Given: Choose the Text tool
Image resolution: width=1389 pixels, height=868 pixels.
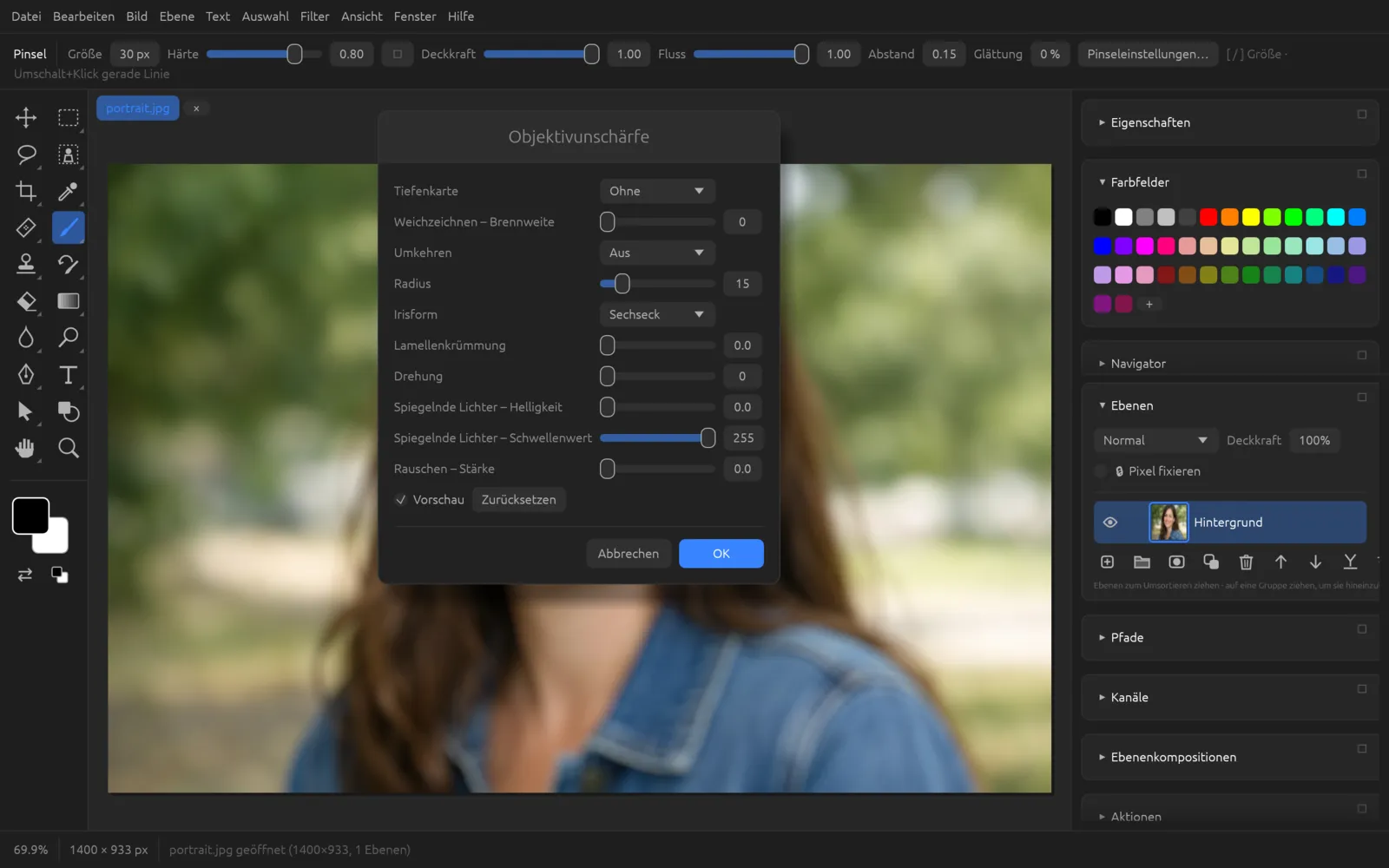Looking at the screenshot, I should coord(68,375).
